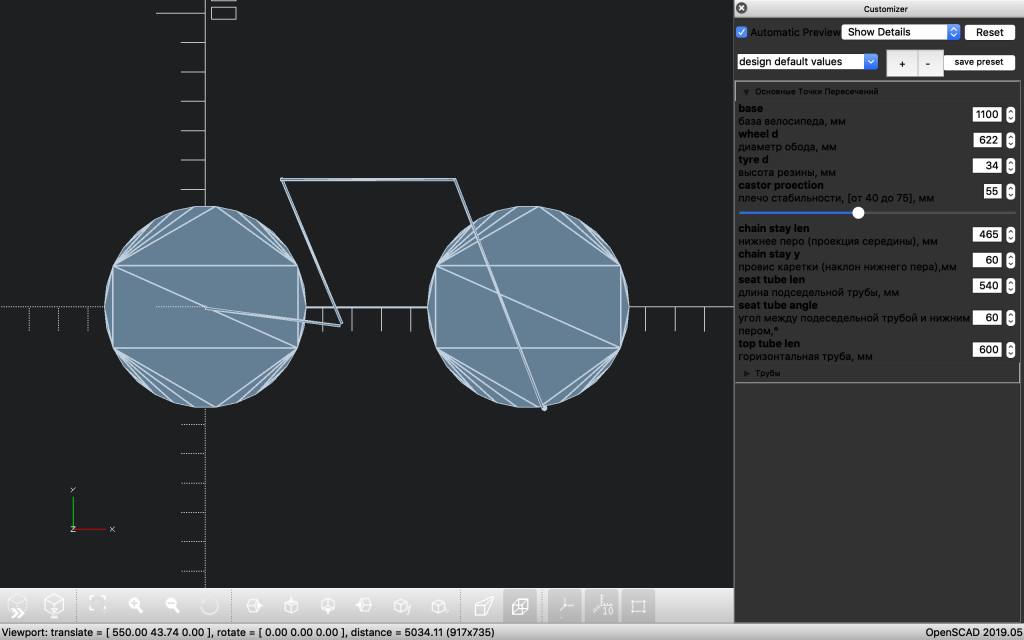
Task: Click the Preview icon in the bottom toolbar
Action: click(18, 606)
